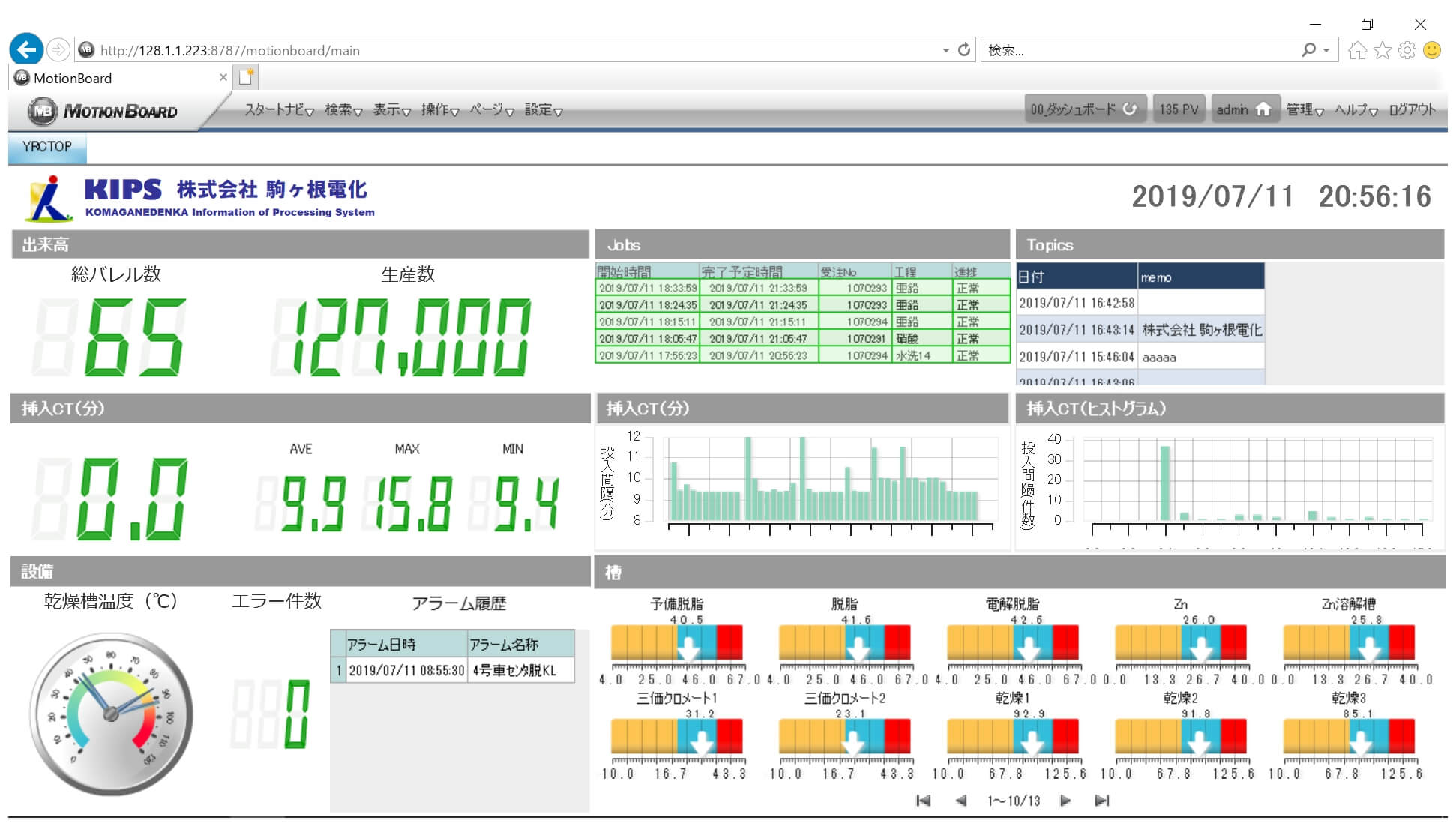
Task: Select the YRCTOP tab
Action: pyautogui.click(x=47, y=147)
